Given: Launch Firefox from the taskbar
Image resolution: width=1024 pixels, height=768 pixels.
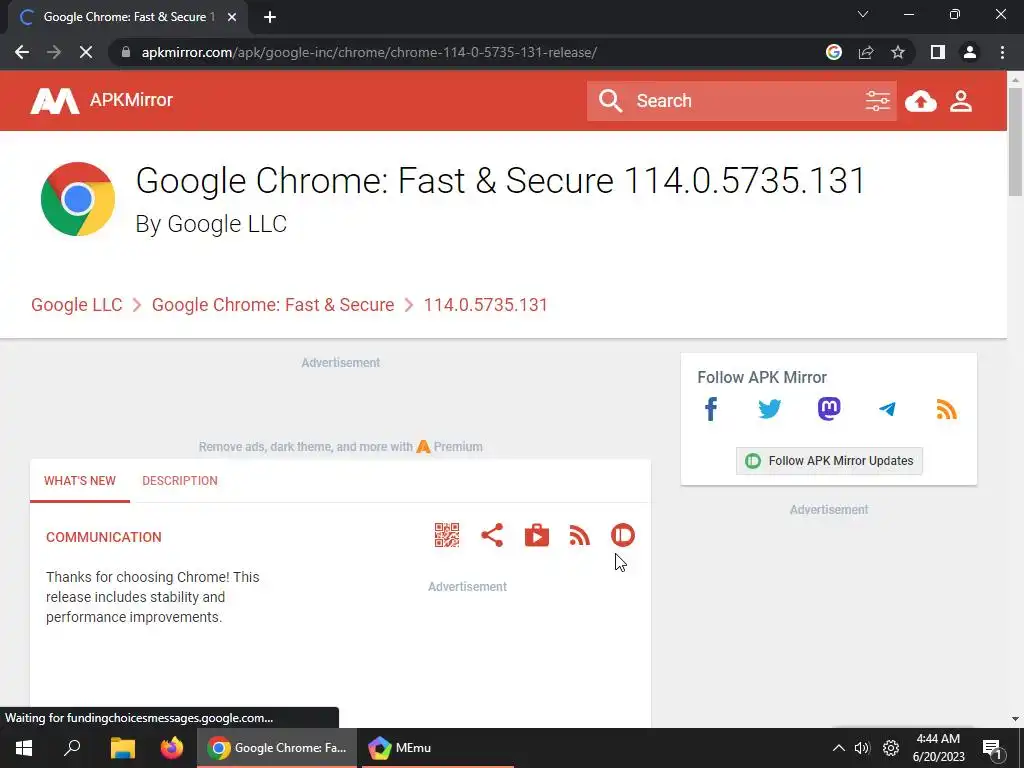Looking at the screenshot, I should (172, 748).
